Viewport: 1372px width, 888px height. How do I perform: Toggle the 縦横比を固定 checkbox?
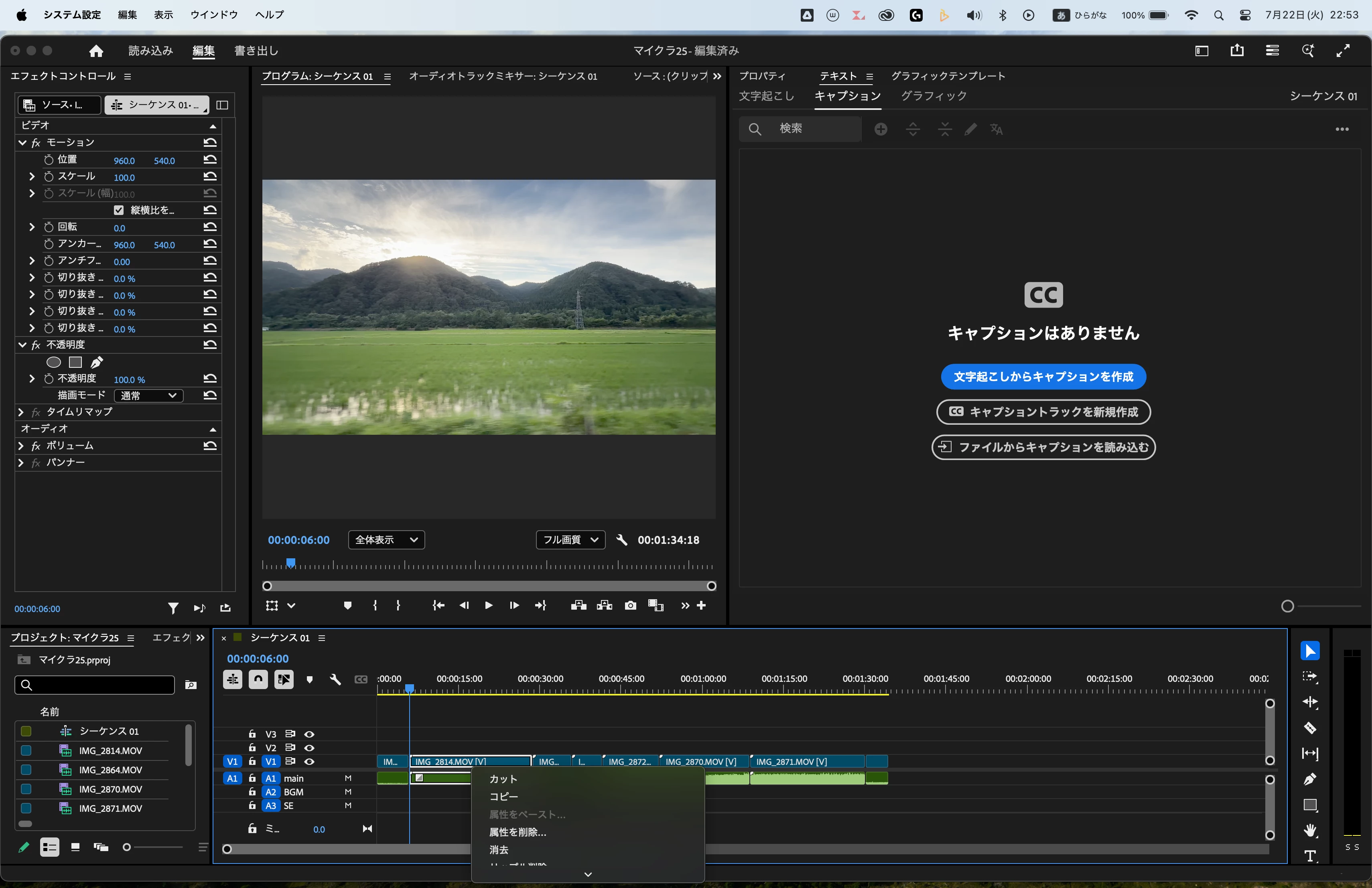119,210
